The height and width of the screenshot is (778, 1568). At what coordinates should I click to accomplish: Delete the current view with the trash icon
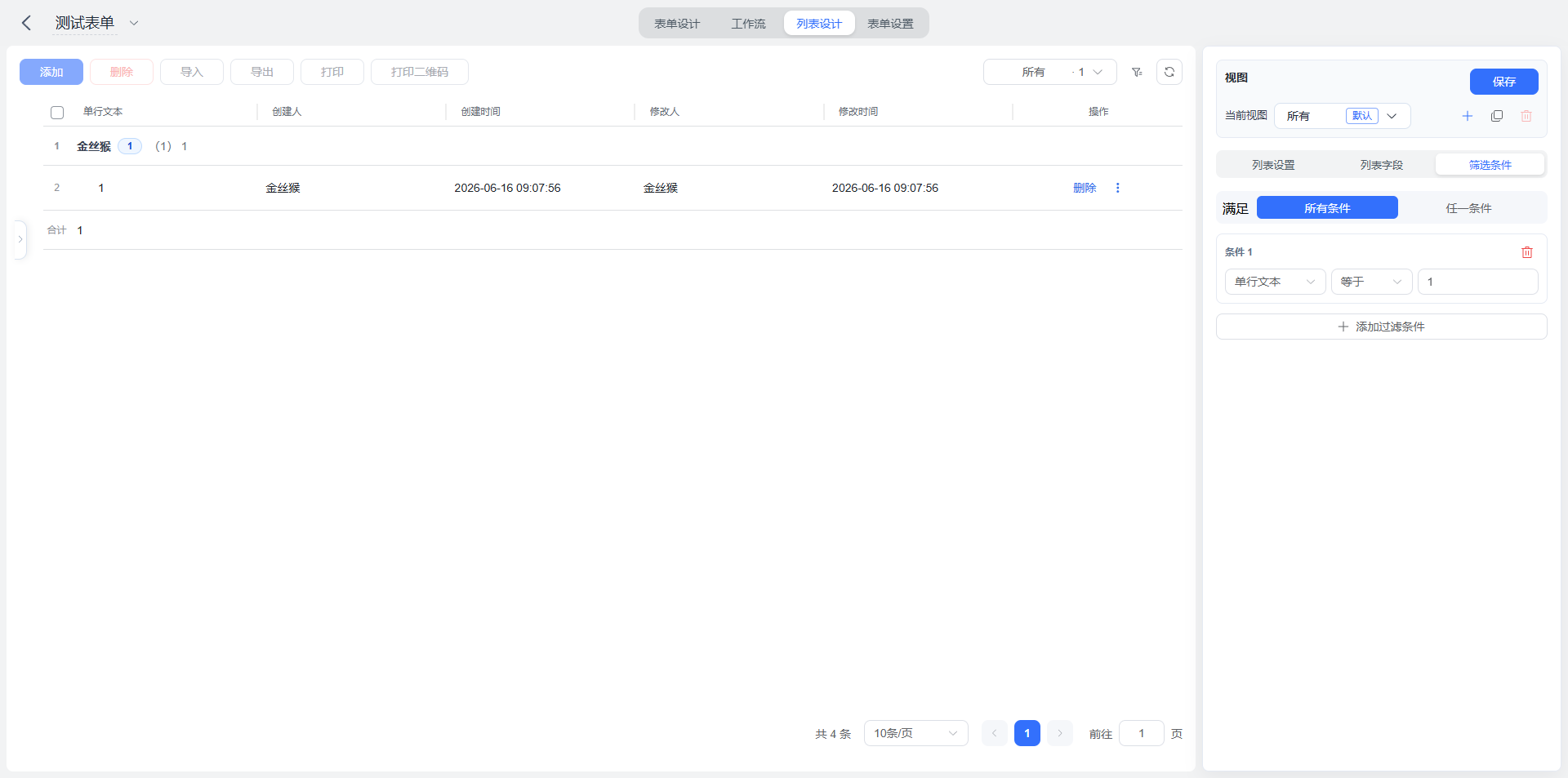click(x=1526, y=116)
